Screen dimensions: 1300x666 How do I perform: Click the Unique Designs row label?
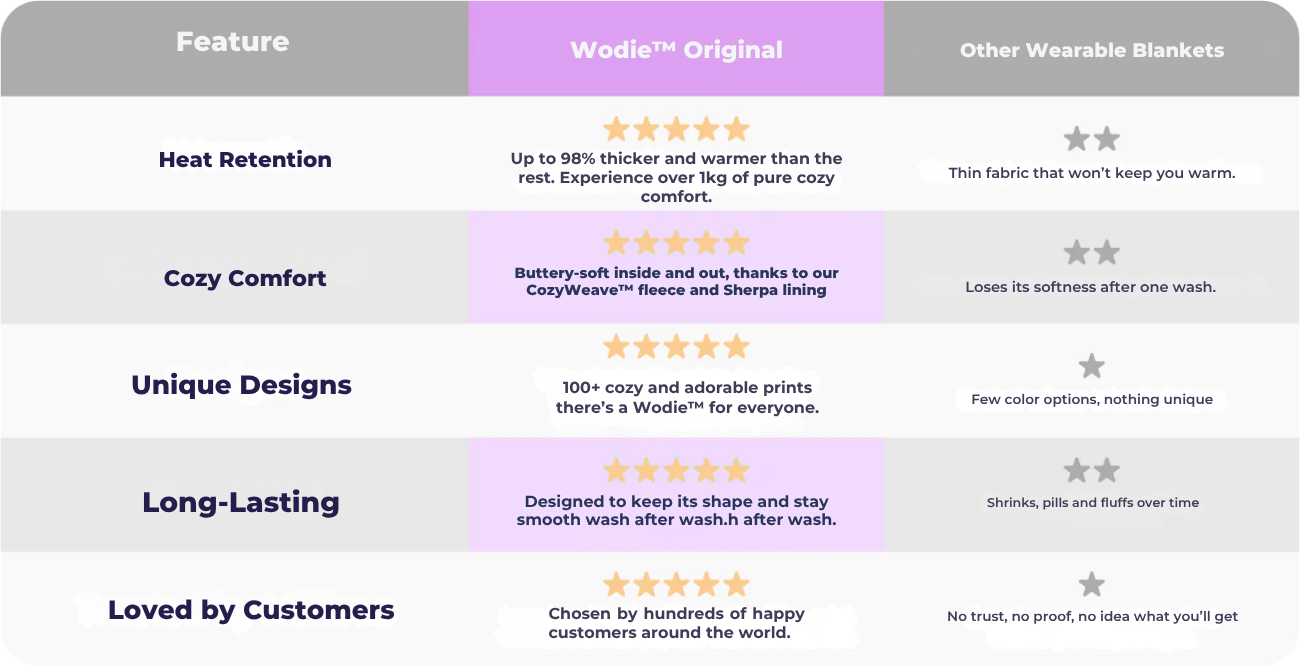click(241, 385)
